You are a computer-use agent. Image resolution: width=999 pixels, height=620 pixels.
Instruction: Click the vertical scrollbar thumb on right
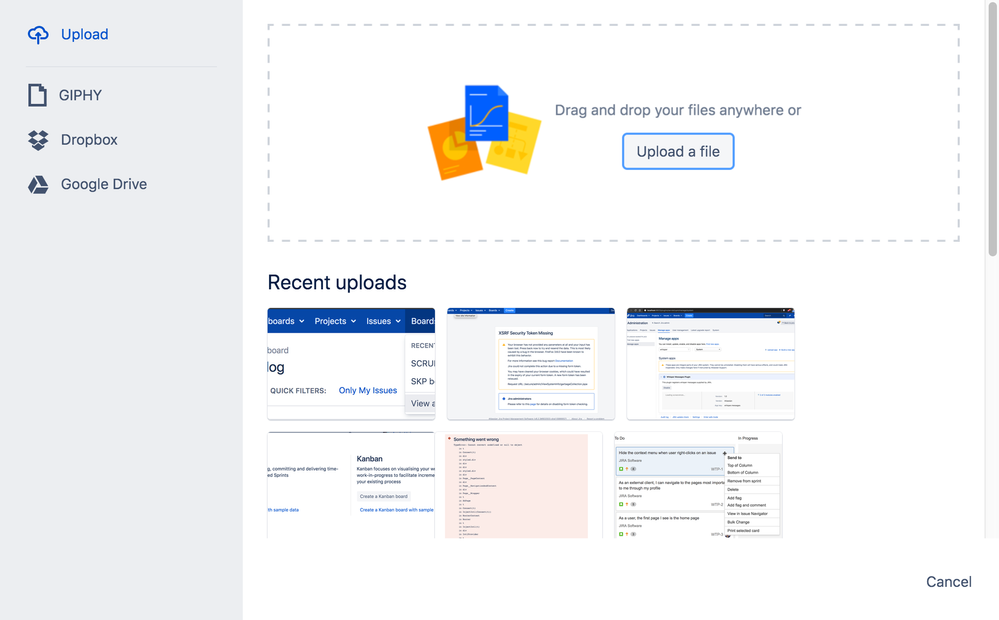993,127
